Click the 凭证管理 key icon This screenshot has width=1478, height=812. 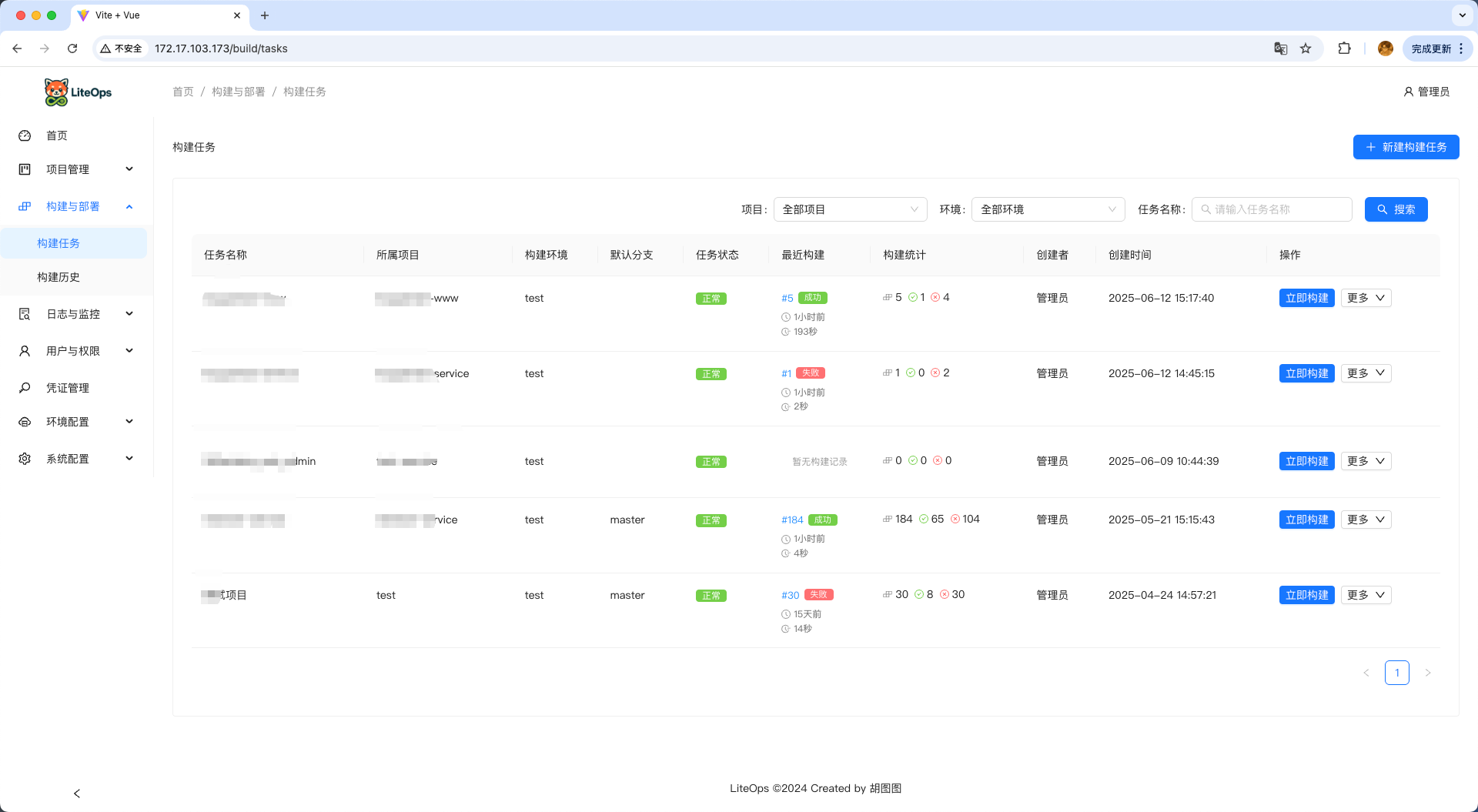25,388
